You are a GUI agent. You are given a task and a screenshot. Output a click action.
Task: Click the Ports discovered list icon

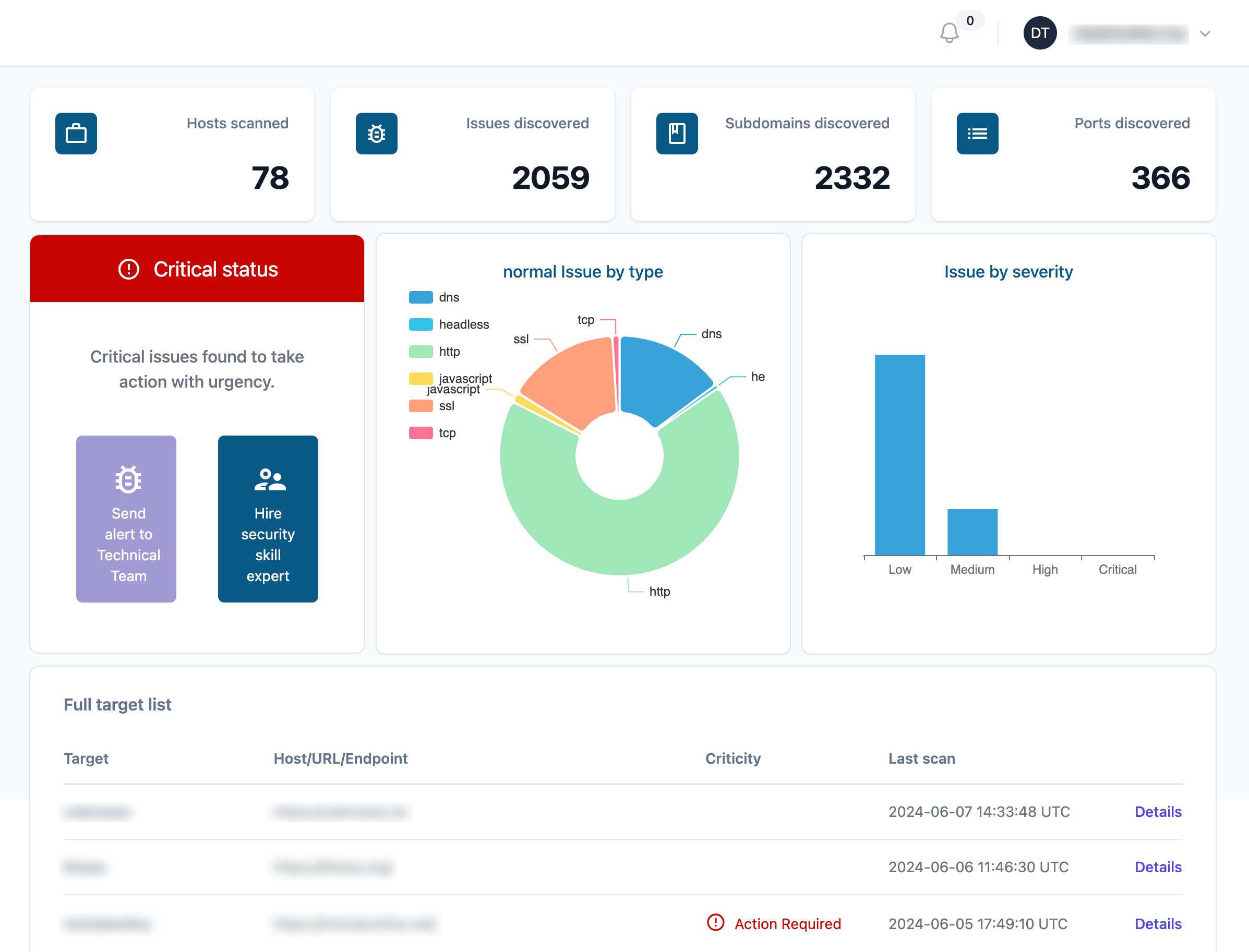[x=977, y=134]
